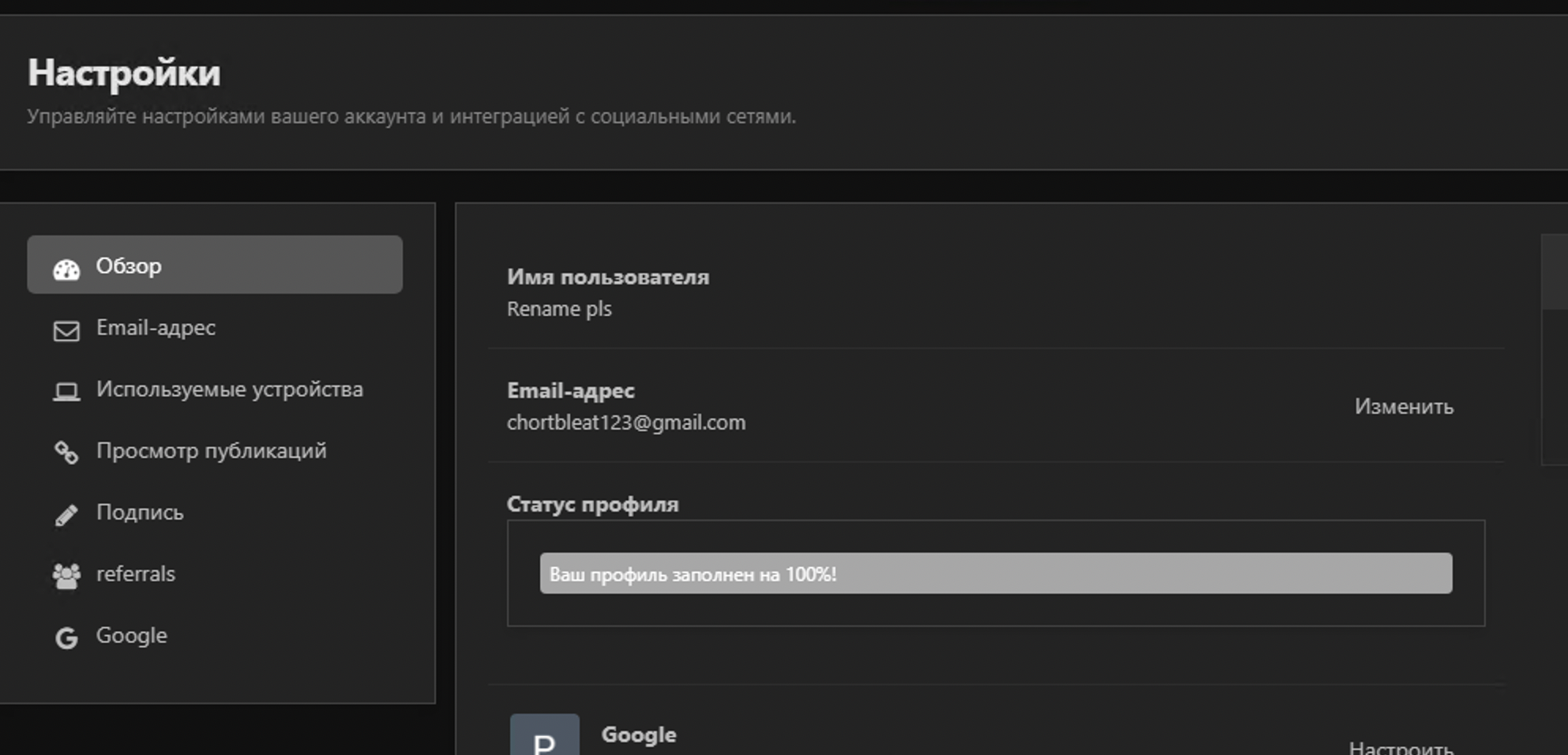Image resolution: width=1568 pixels, height=755 pixels.
Task: Go to Используемые устройства
Action: coord(229,389)
